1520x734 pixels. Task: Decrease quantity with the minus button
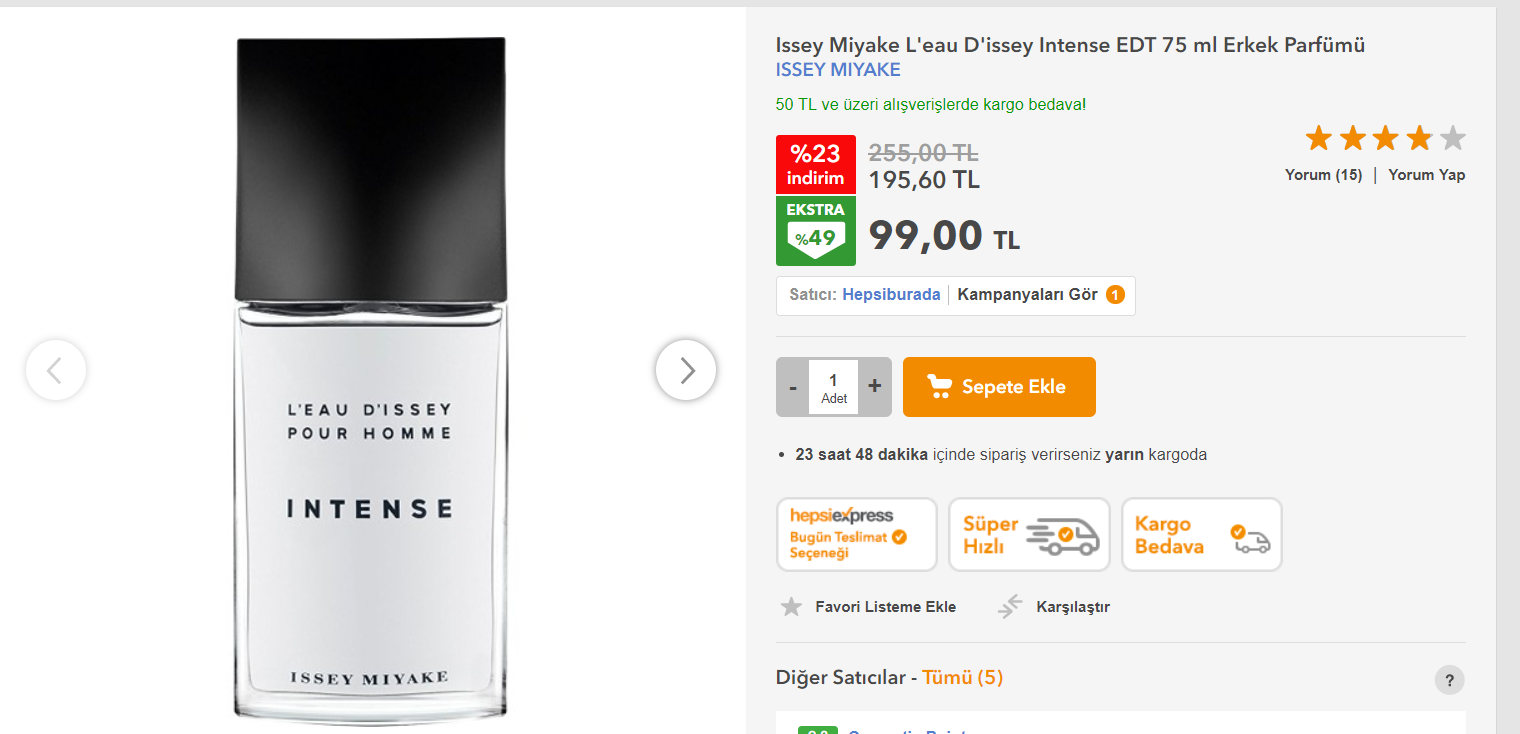[793, 387]
